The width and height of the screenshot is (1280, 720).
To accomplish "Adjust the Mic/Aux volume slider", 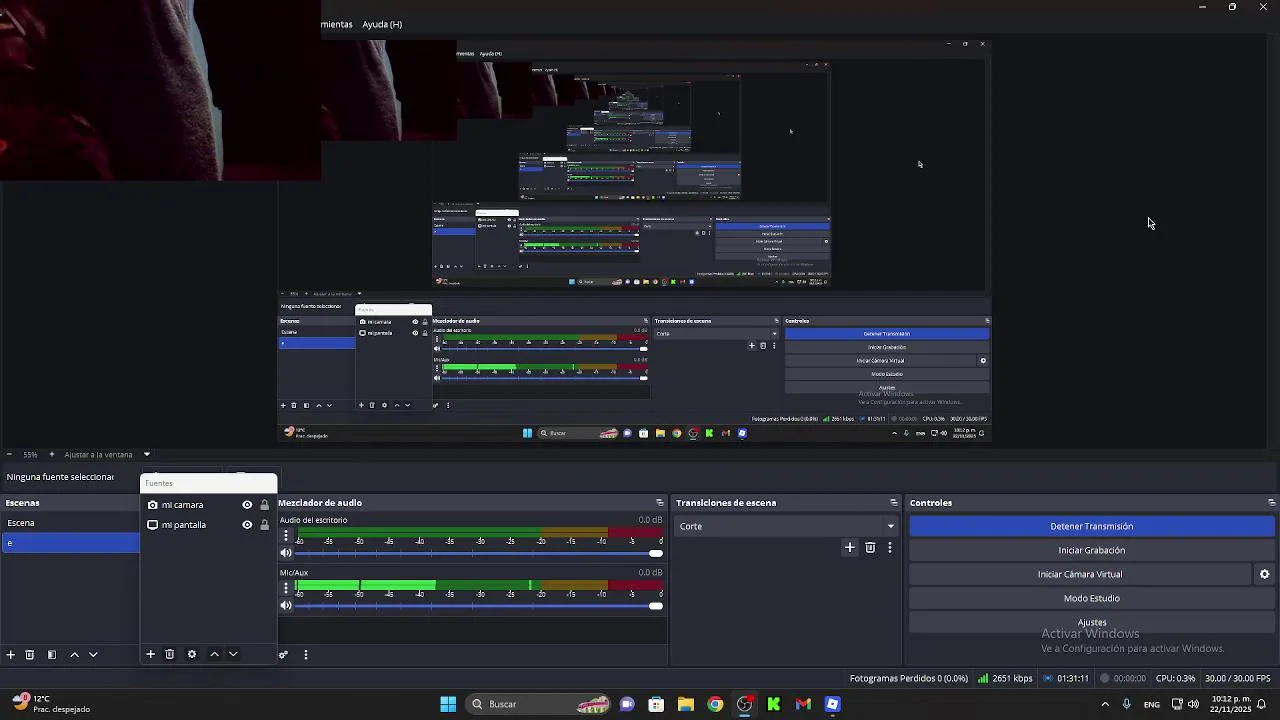I will 480,605.
